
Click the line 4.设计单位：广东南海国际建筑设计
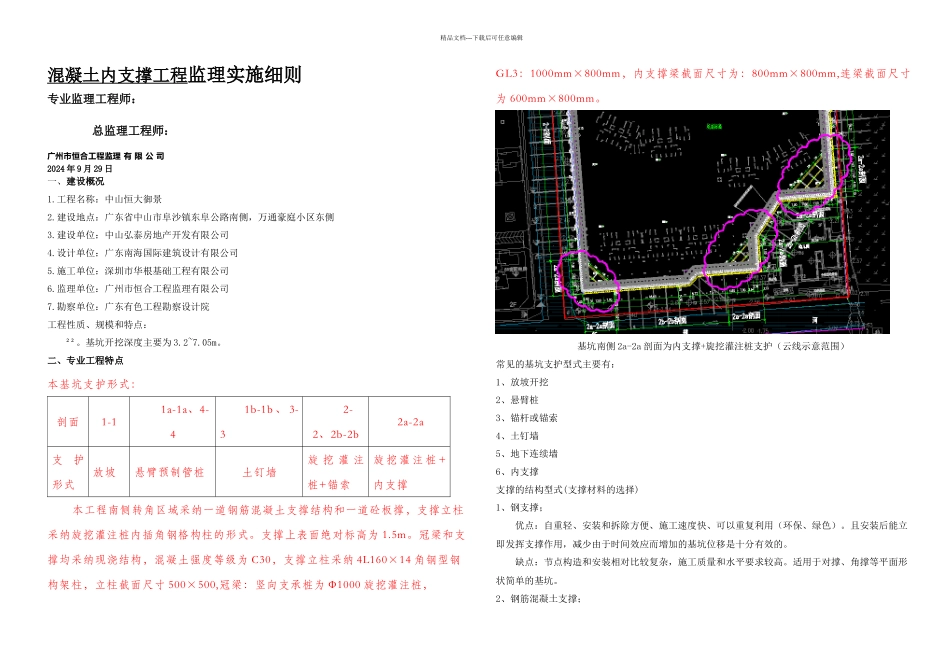point(142,253)
